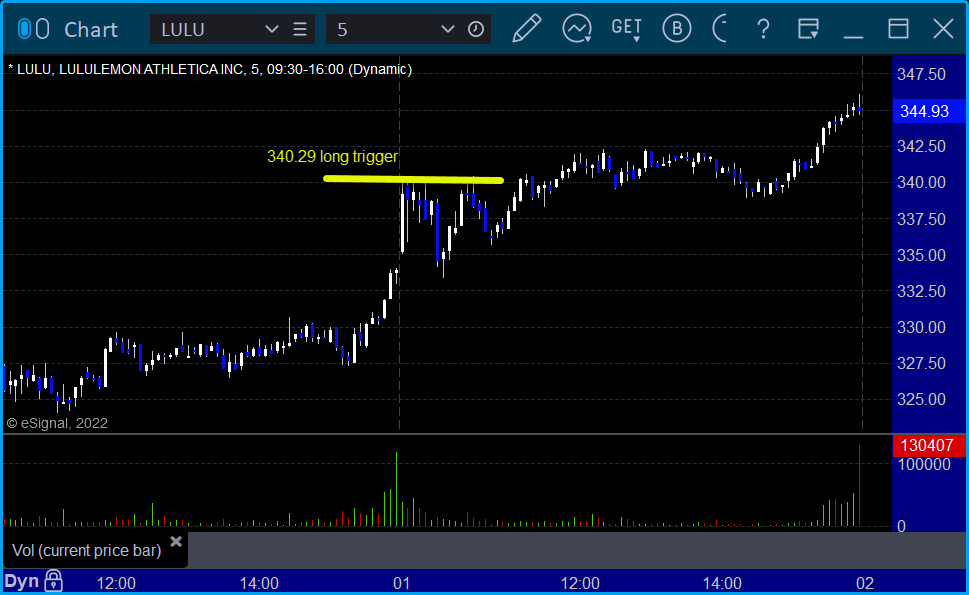
Task: Click the 327.50 price axis label
Action: [921, 363]
